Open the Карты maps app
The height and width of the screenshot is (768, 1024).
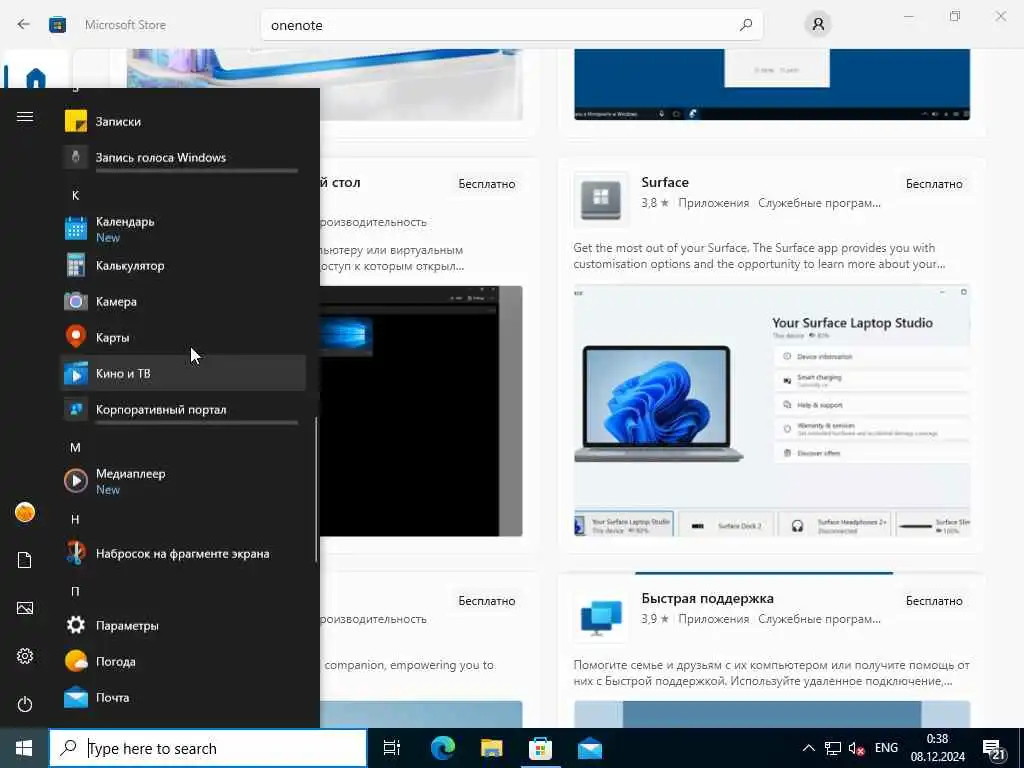pos(183,338)
